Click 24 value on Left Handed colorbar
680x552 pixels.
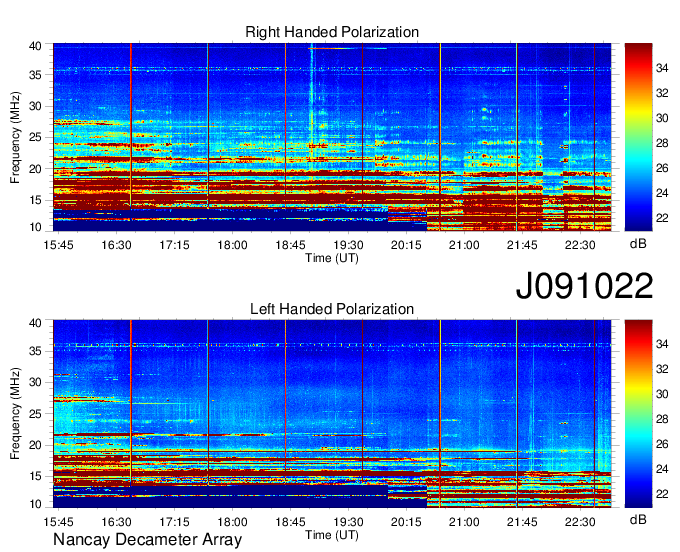point(662,469)
